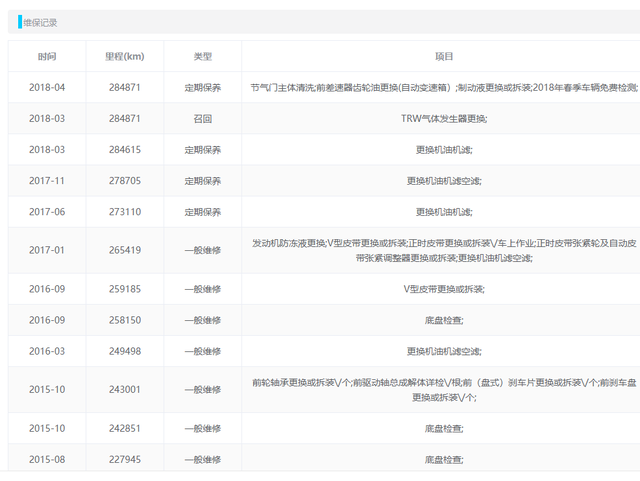Click the 前轮轴承更换 item description
This screenshot has height=481, width=640.
(444, 389)
